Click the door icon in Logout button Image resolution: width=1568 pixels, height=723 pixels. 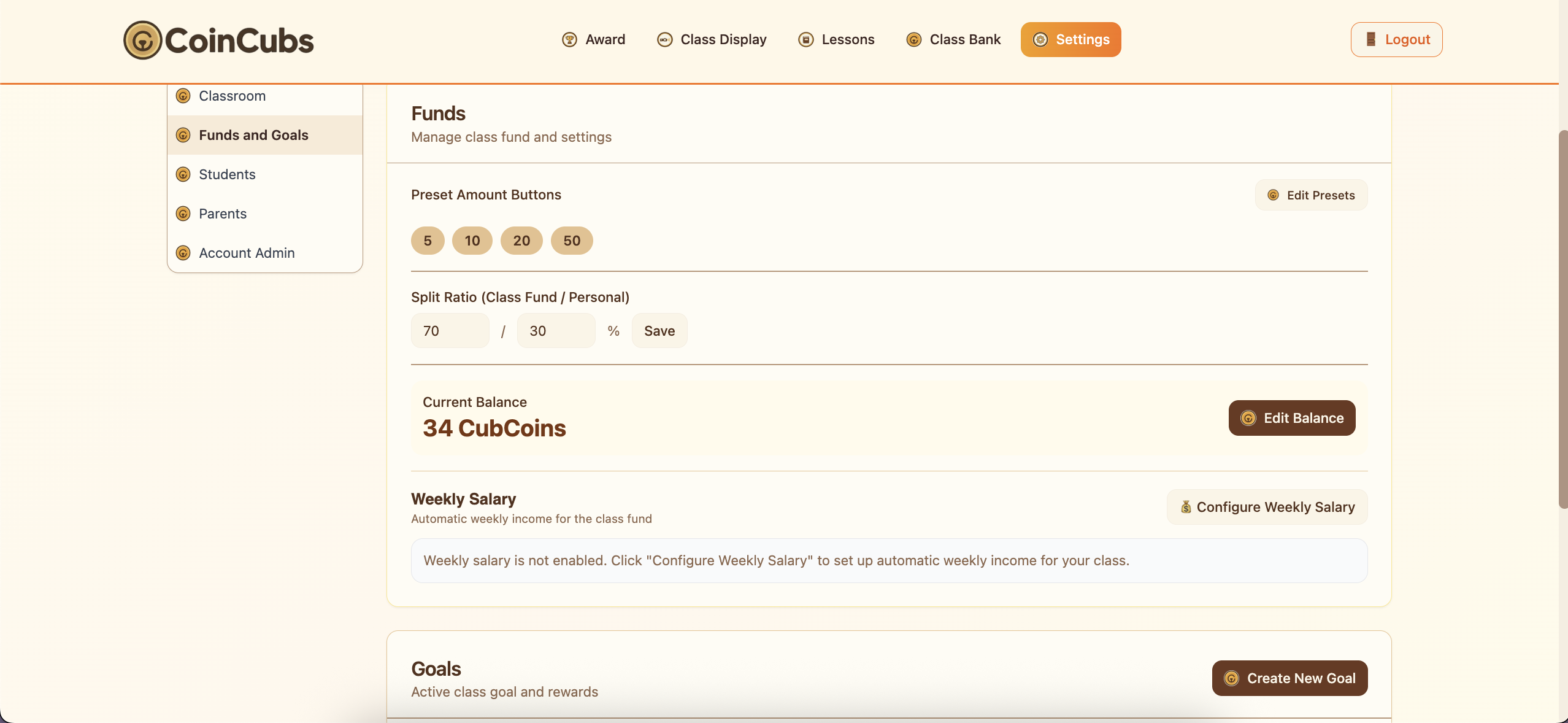click(x=1370, y=40)
